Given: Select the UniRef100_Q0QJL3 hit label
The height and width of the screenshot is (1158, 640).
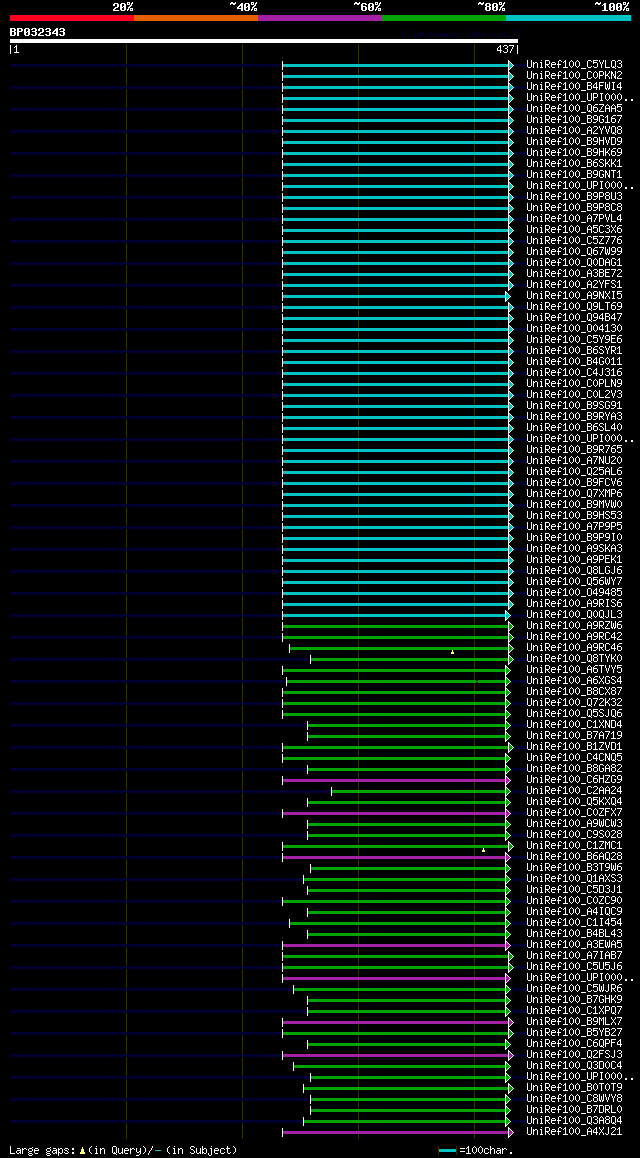Looking at the screenshot, I should click(x=574, y=614).
